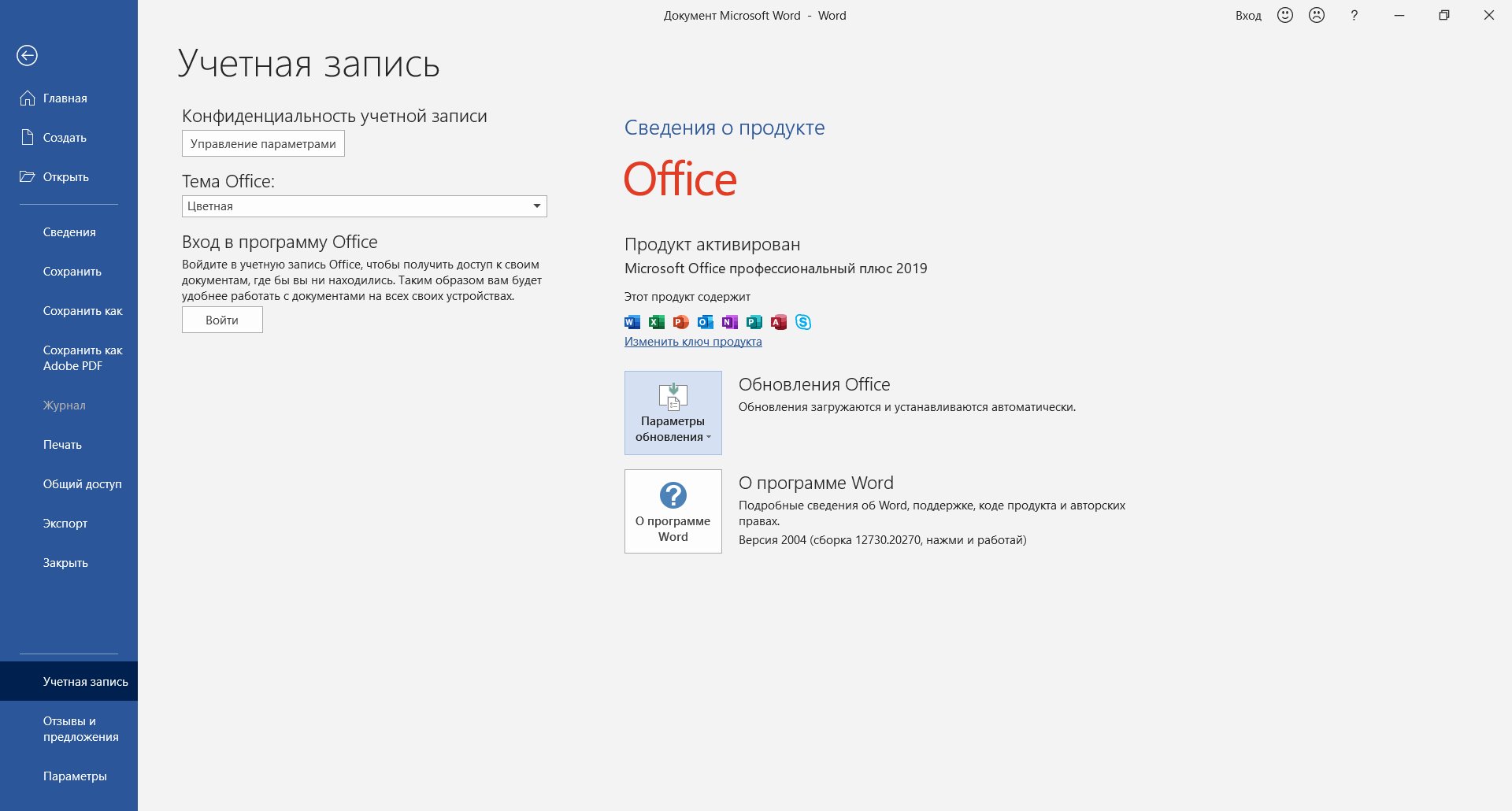This screenshot has height=811, width=1512.
Task: Click the Outlook icon in product list
Action: pos(706,322)
